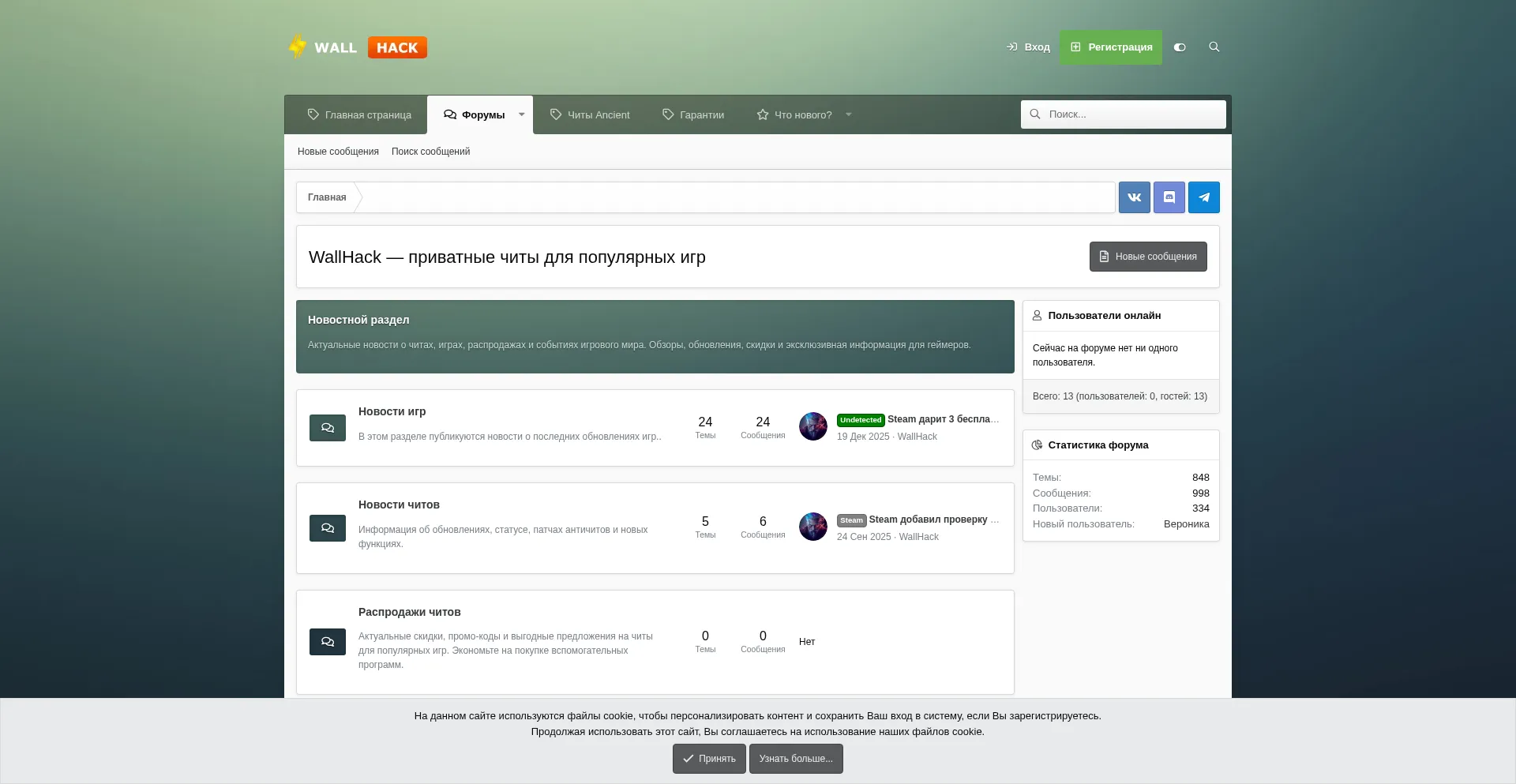This screenshot has width=1516, height=784.
Task: Open the Discord server link
Action: tap(1169, 197)
